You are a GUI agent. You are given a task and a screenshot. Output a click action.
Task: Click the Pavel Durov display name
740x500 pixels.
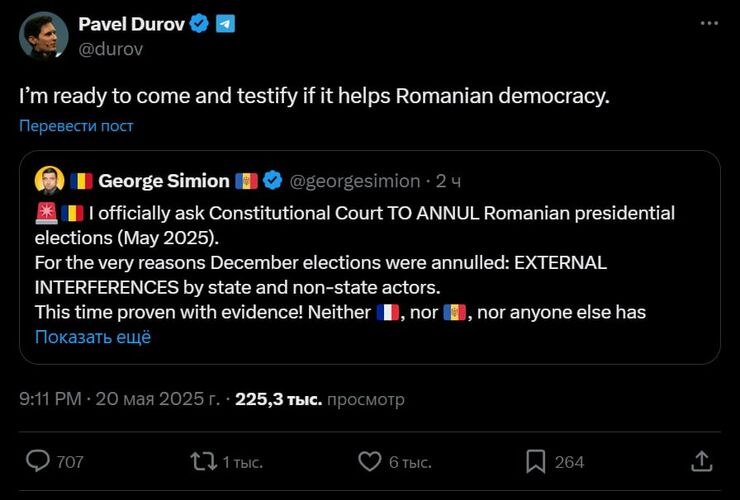click(131, 24)
